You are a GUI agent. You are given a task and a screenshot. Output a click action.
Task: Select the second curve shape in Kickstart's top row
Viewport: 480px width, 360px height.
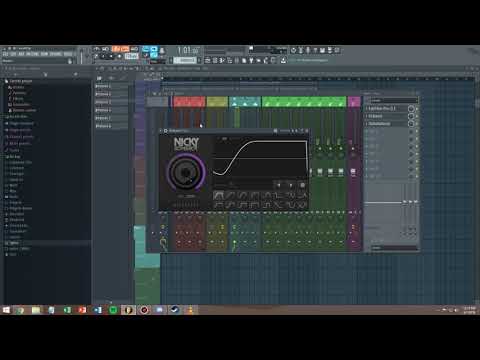tap(230, 195)
